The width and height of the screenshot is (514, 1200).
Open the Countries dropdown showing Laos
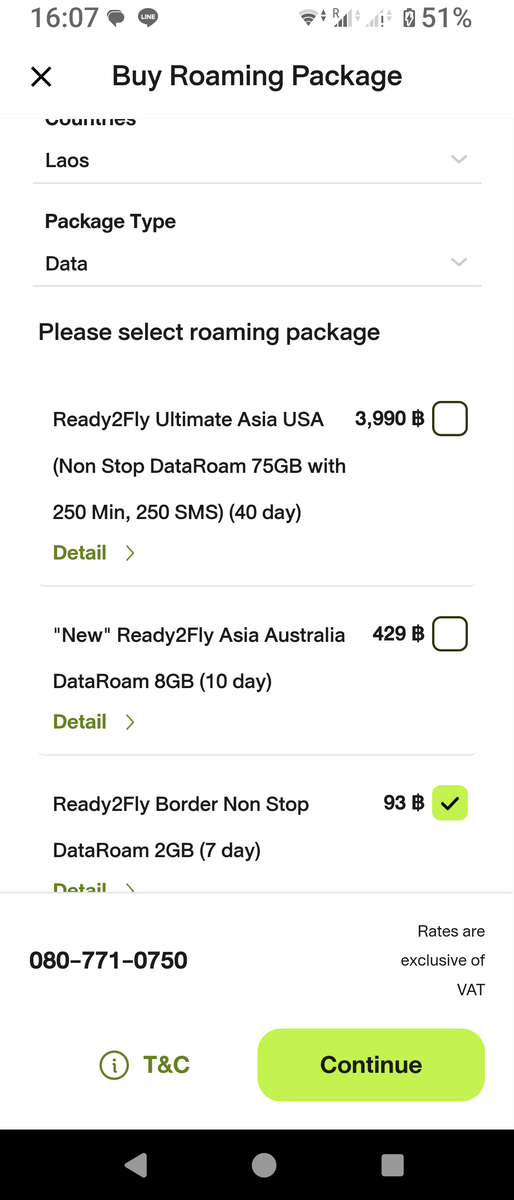pyautogui.click(x=257, y=160)
